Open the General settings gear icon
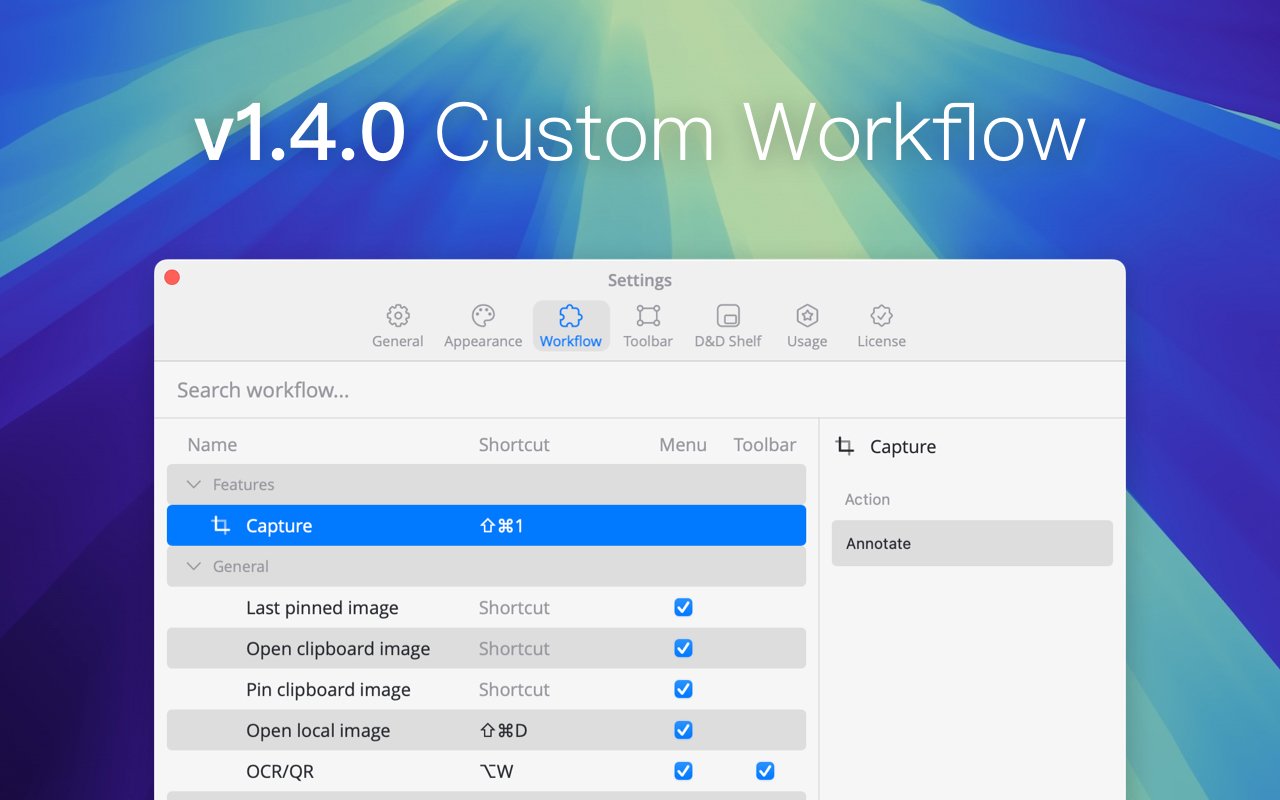This screenshot has height=800, width=1280. point(398,316)
